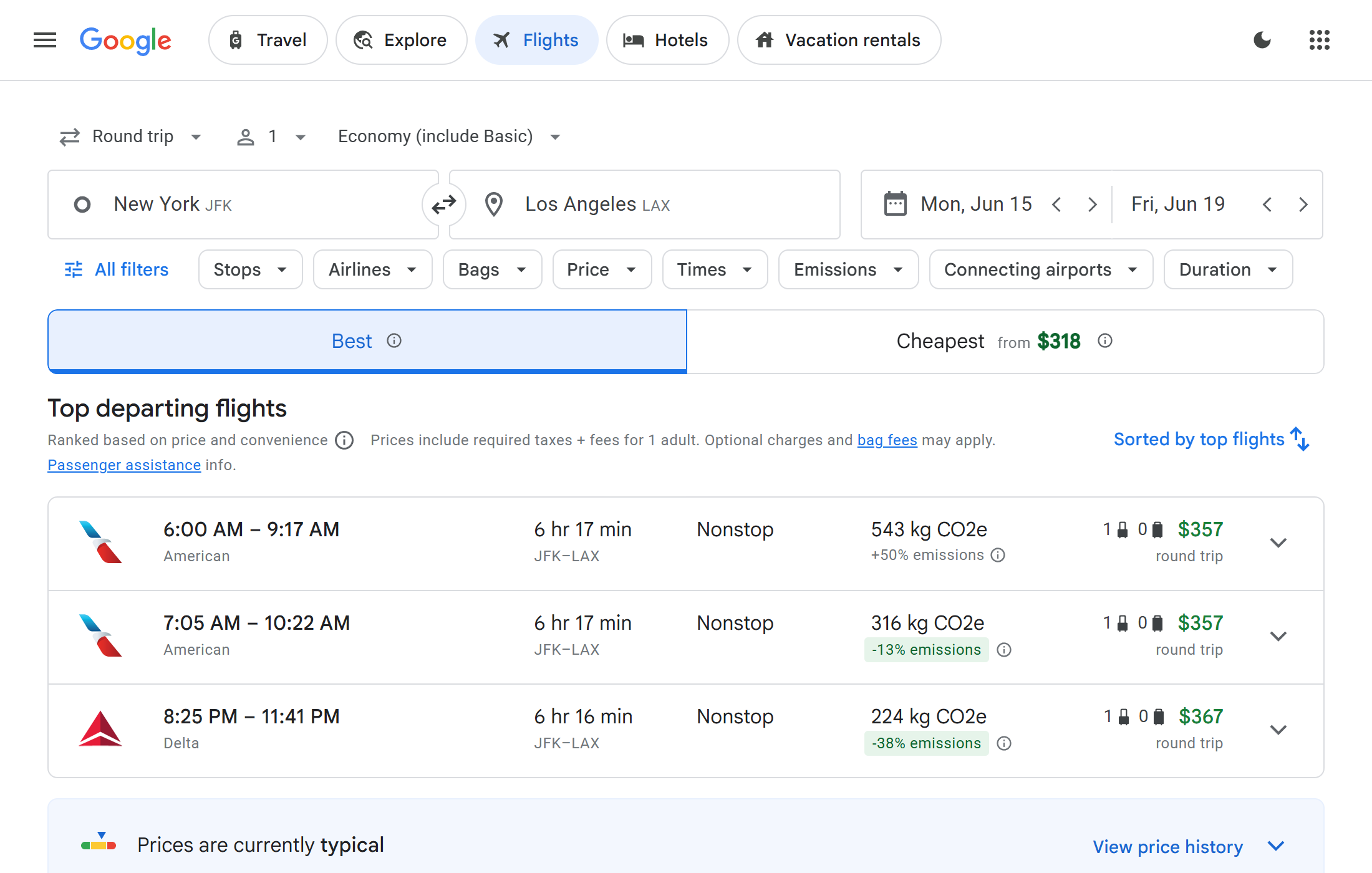Expand the 8:25 PM Delta flight details
This screenshot has height=873, width=1372.
tap(1278, 730)
